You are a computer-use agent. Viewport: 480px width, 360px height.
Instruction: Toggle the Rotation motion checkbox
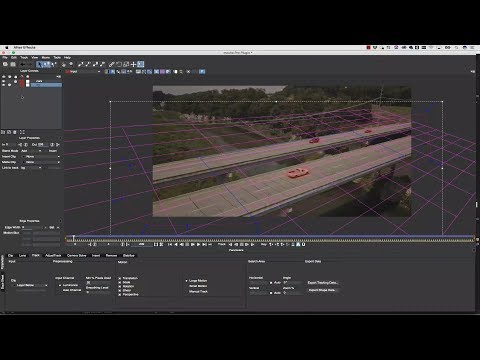tap(120, 286)
